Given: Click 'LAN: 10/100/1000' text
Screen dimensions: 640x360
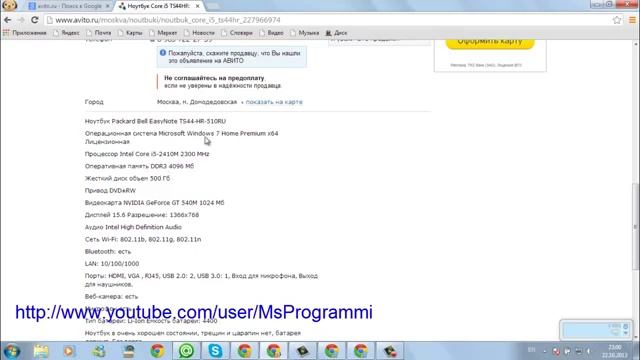Looking at the screenshot, I should tap(112, 264).
